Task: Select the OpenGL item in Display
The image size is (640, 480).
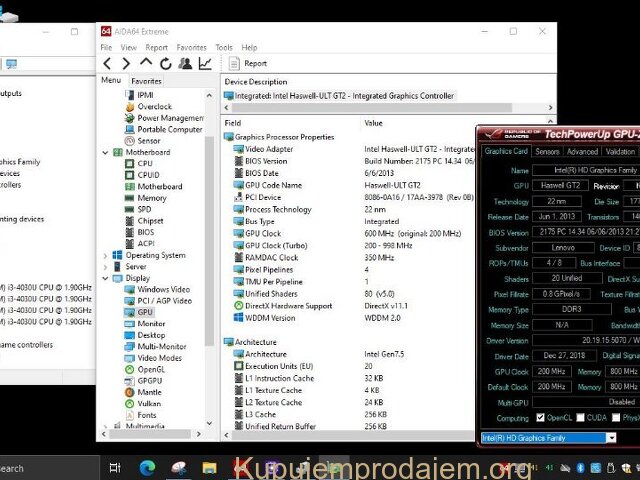Action: 151,369
